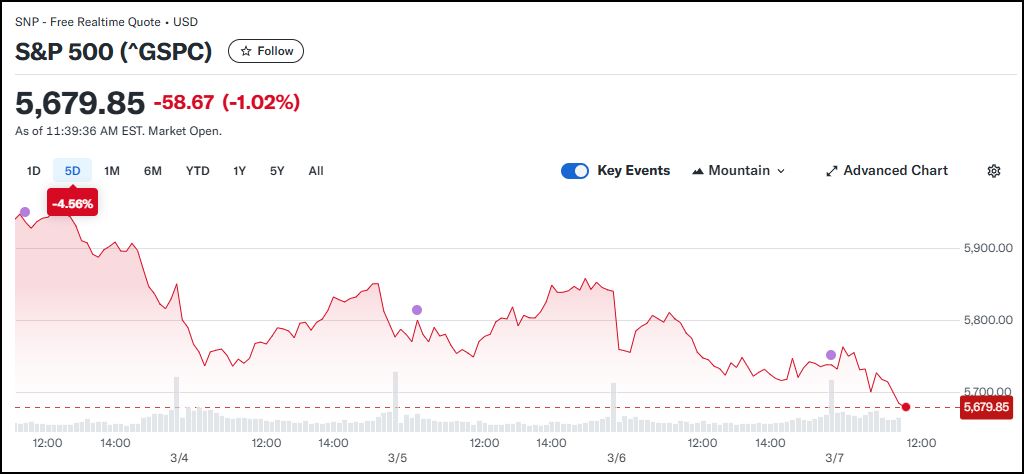Click the large 5,679.85 quote price
The image size is (1024, 474).
[x=80, y=103]
